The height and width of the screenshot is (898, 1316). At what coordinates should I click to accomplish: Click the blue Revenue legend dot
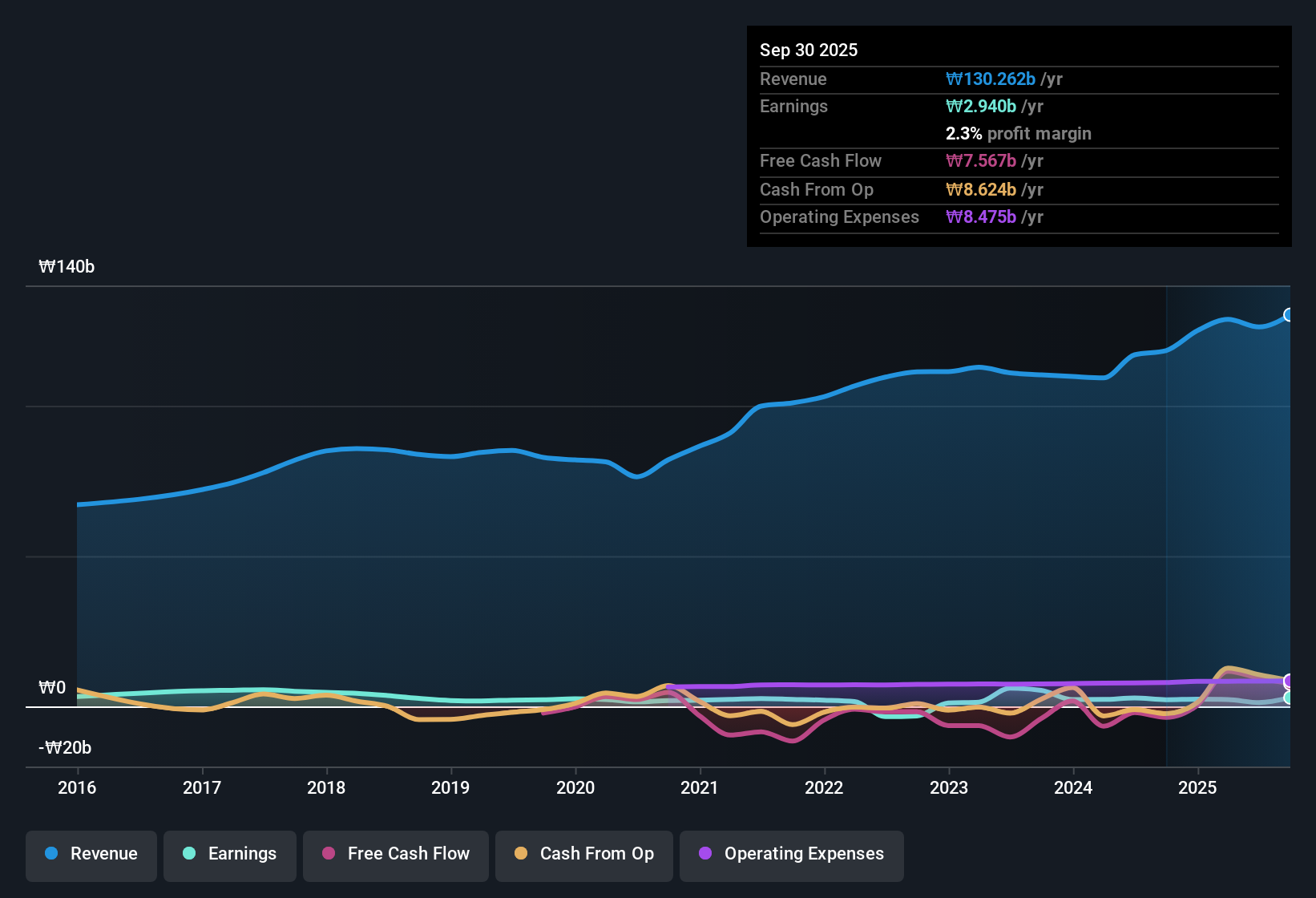click(x=50, y=854)
